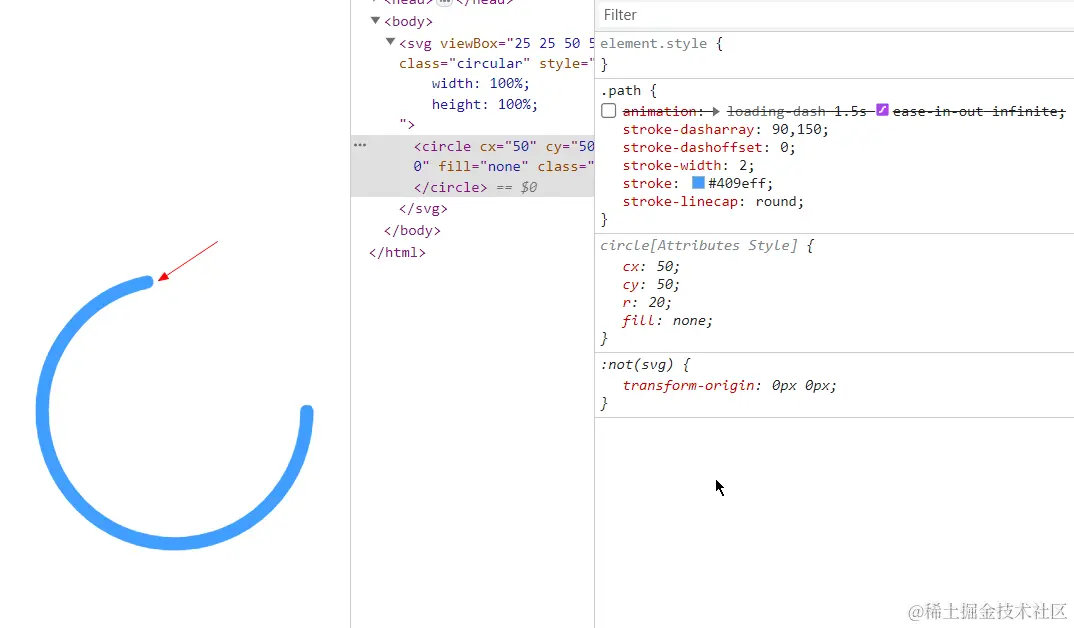
Task: Click the cy: 50 attribute style
Action: click(x=651, y=284)
